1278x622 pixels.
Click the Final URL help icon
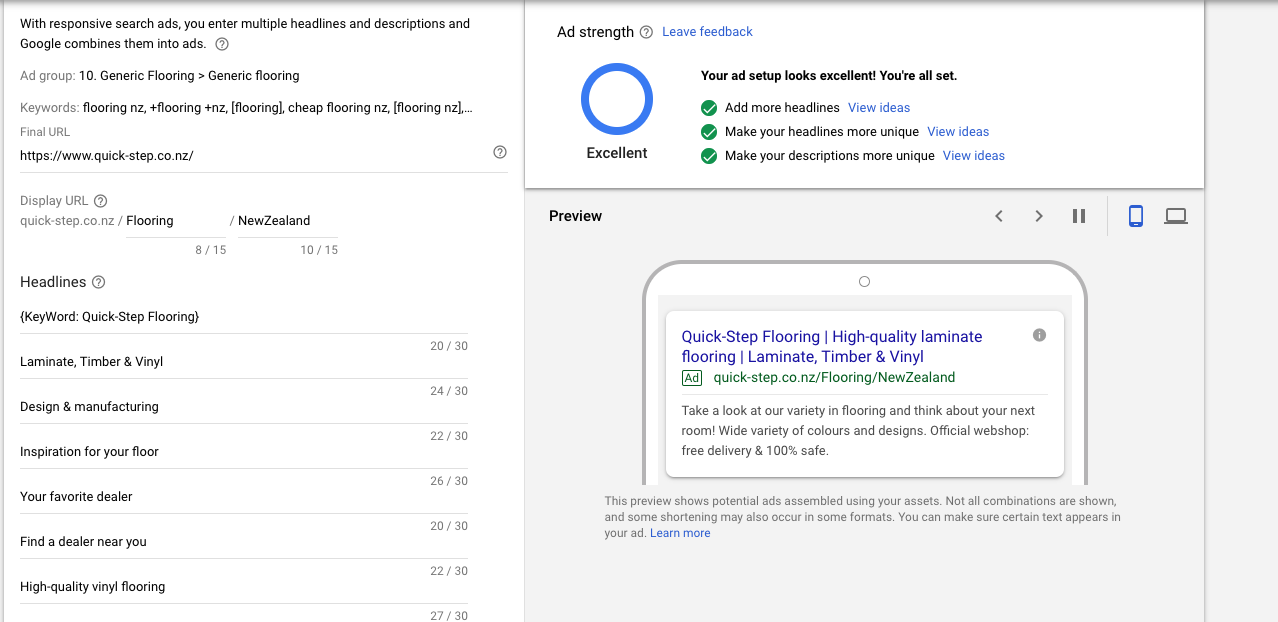point(500,152)
